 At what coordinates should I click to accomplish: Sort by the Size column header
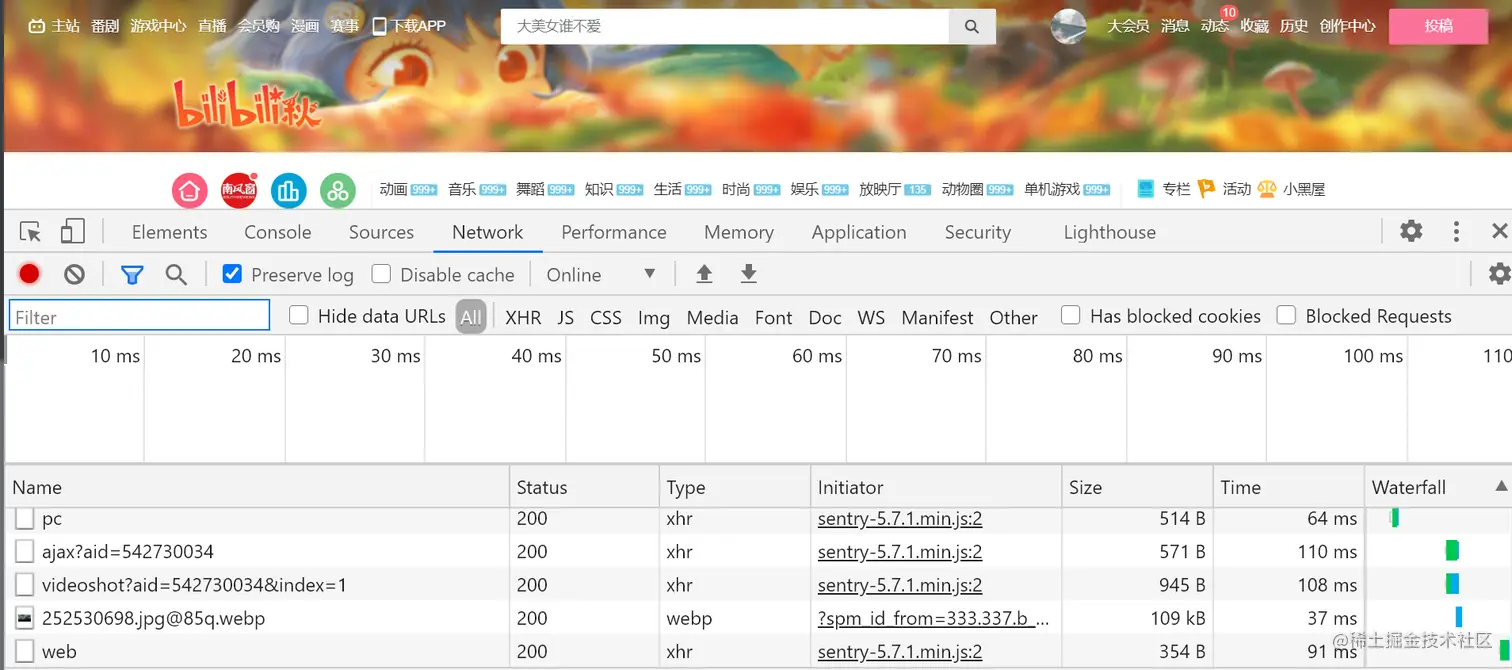coord(1137,487)
